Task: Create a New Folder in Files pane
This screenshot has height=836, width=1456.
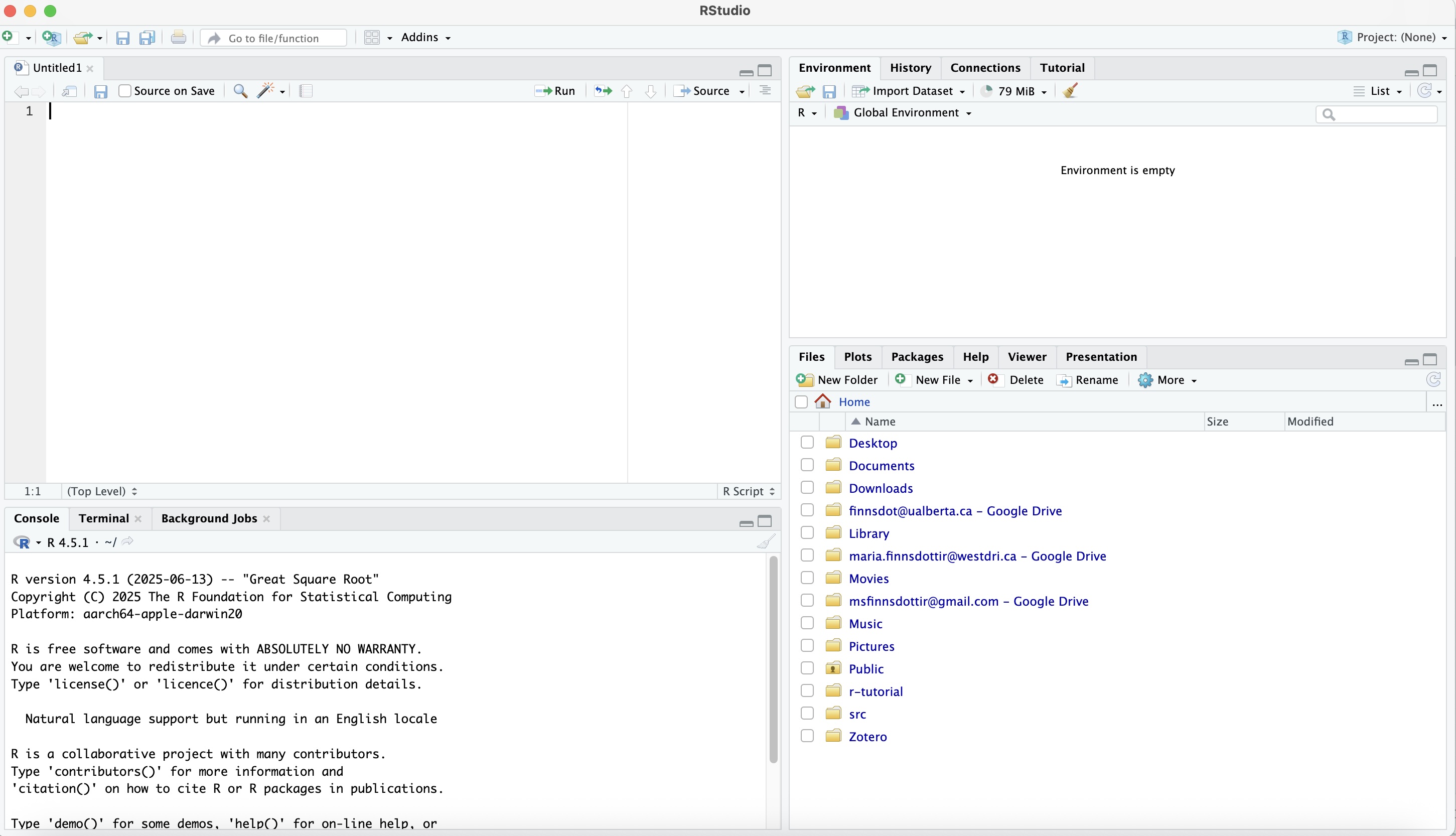Action: tap(837, 380)
